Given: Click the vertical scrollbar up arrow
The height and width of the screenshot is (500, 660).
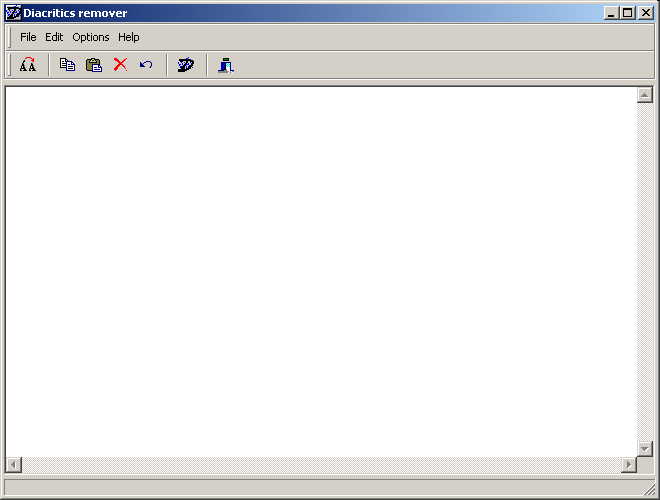Looking at the screenshot, I should coord(645,96).
